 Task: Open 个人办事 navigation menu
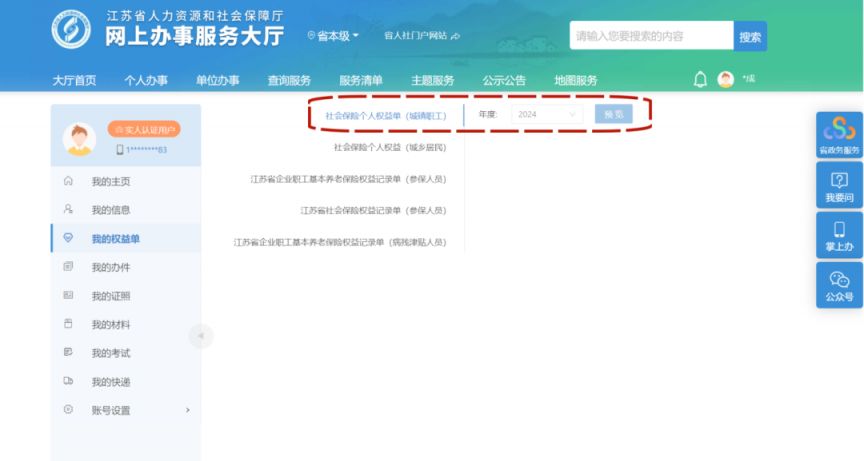coord(146,80)
